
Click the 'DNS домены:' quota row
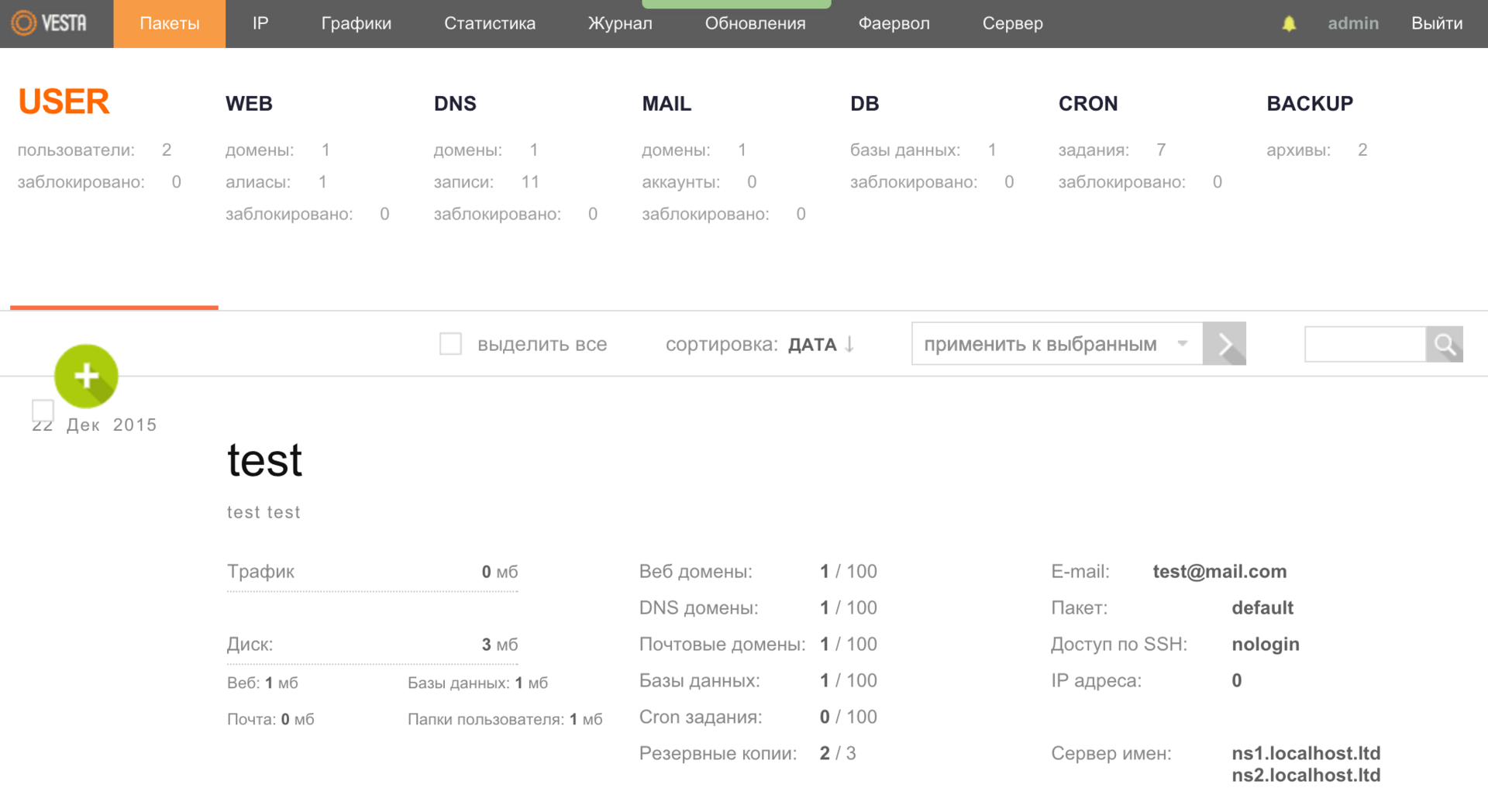(x=758, y=608)
